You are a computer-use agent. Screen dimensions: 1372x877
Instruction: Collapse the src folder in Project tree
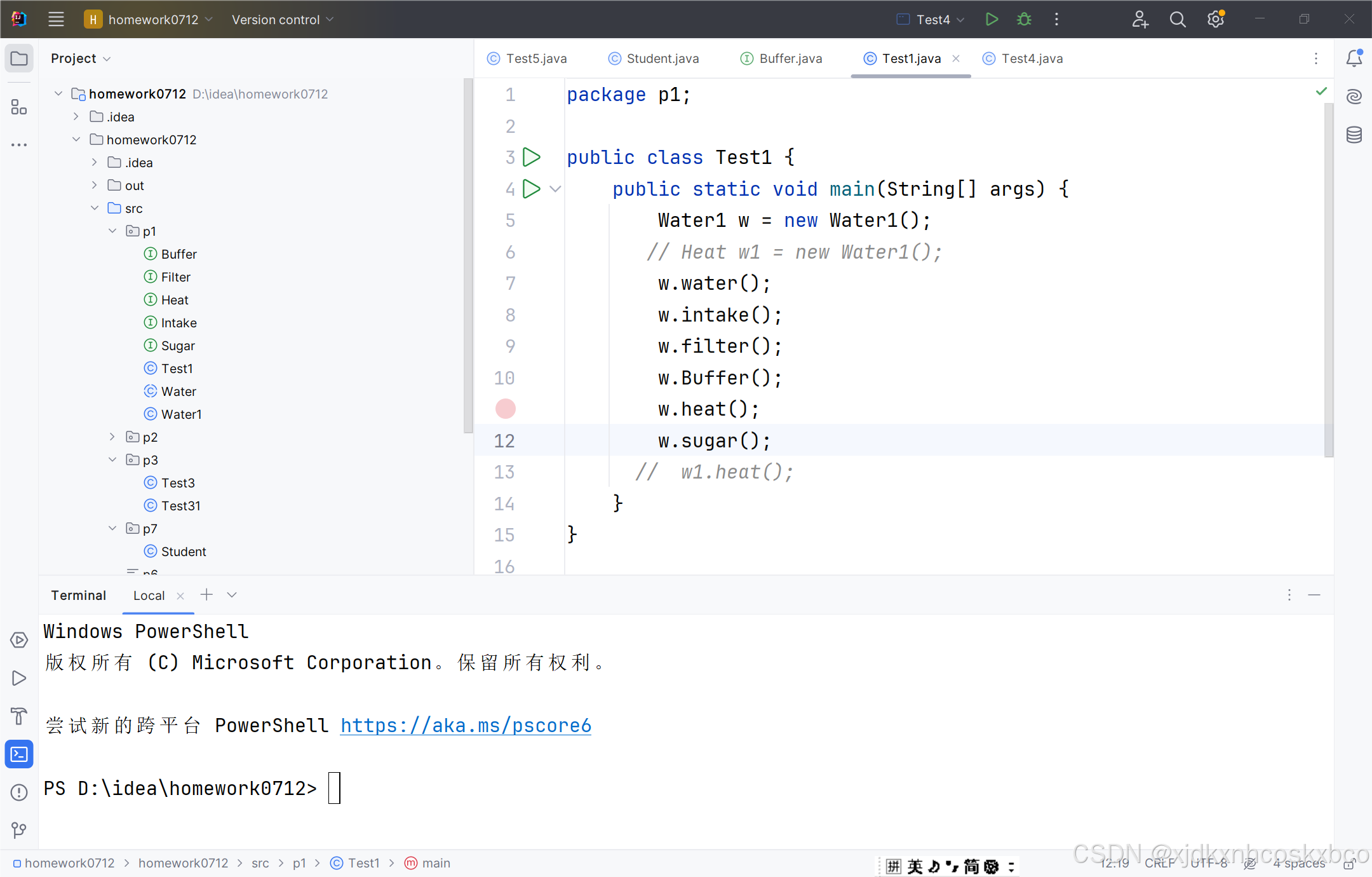pos(95,208)
